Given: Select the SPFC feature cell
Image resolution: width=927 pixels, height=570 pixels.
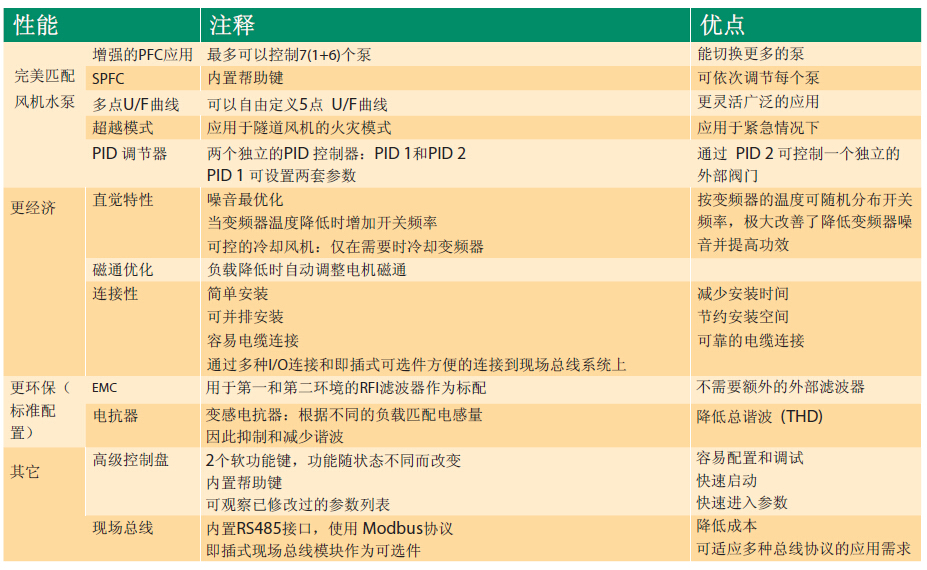Looking at the screenshot, I should click(x=108, y=78).
